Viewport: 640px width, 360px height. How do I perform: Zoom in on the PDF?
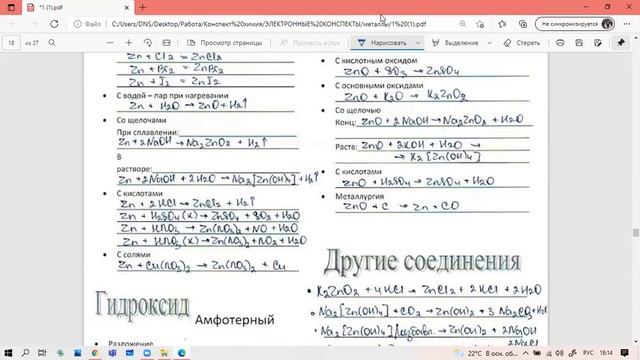129,42
